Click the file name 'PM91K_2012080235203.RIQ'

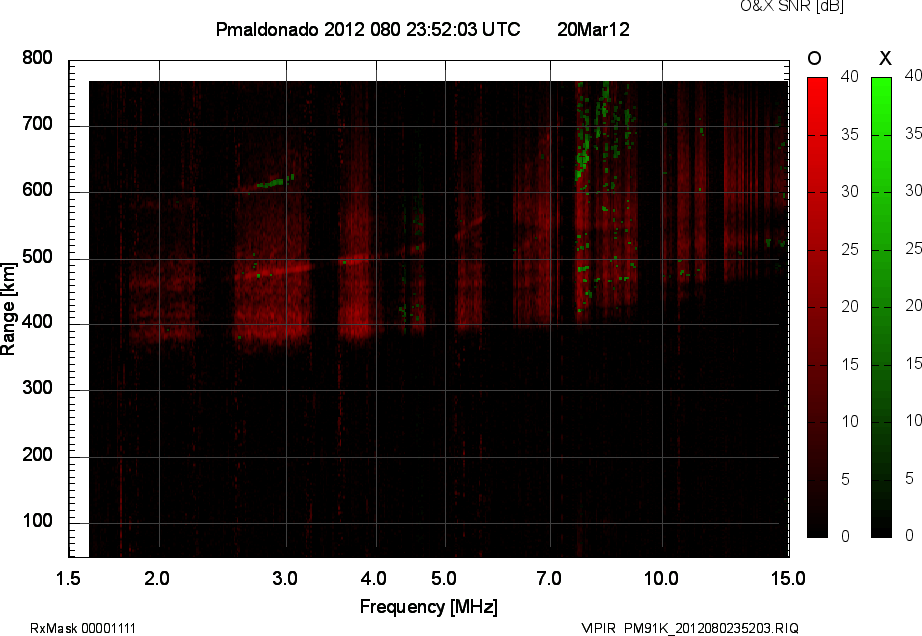point(711,628)
